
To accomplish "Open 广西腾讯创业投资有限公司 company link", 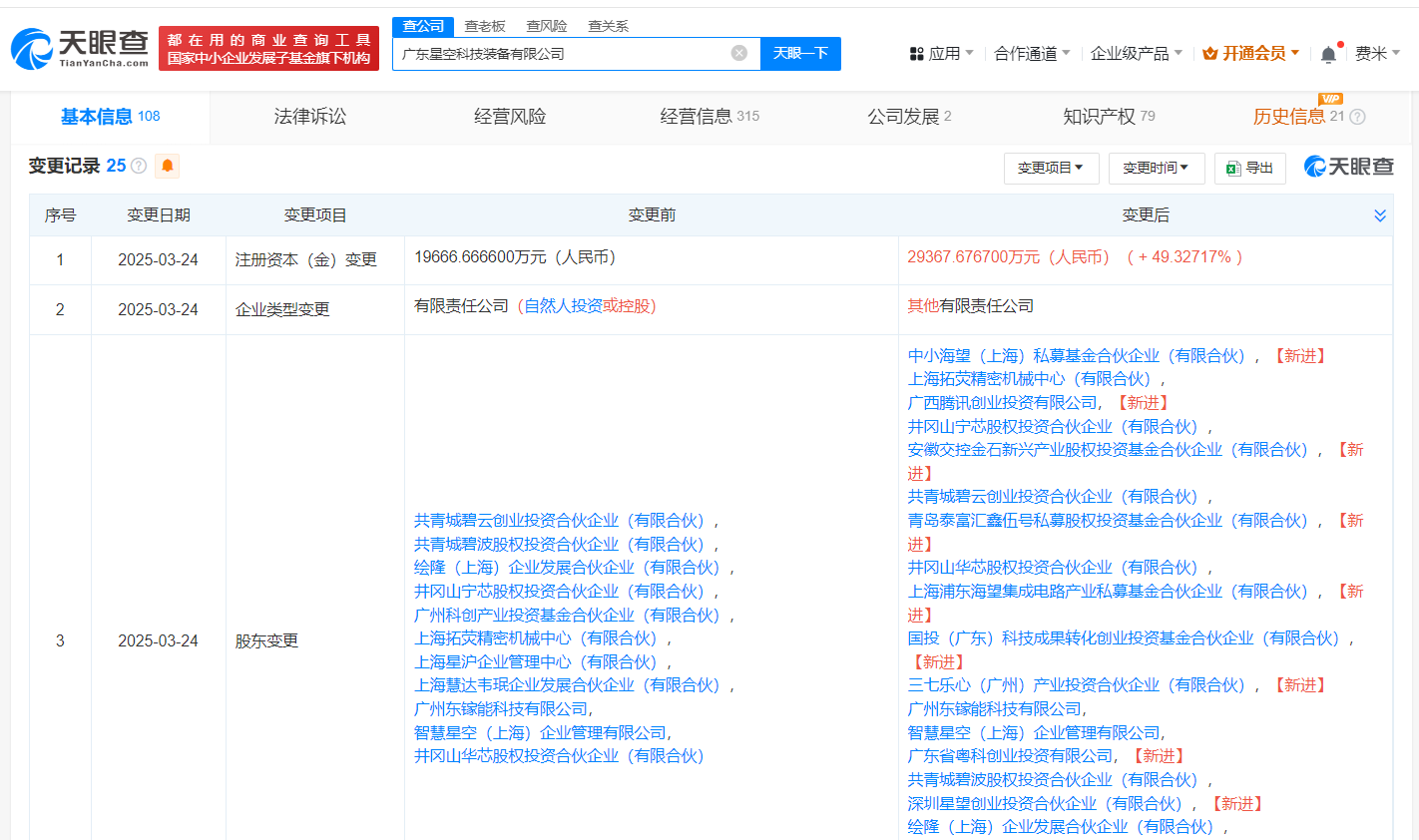I will (1002, 403).
